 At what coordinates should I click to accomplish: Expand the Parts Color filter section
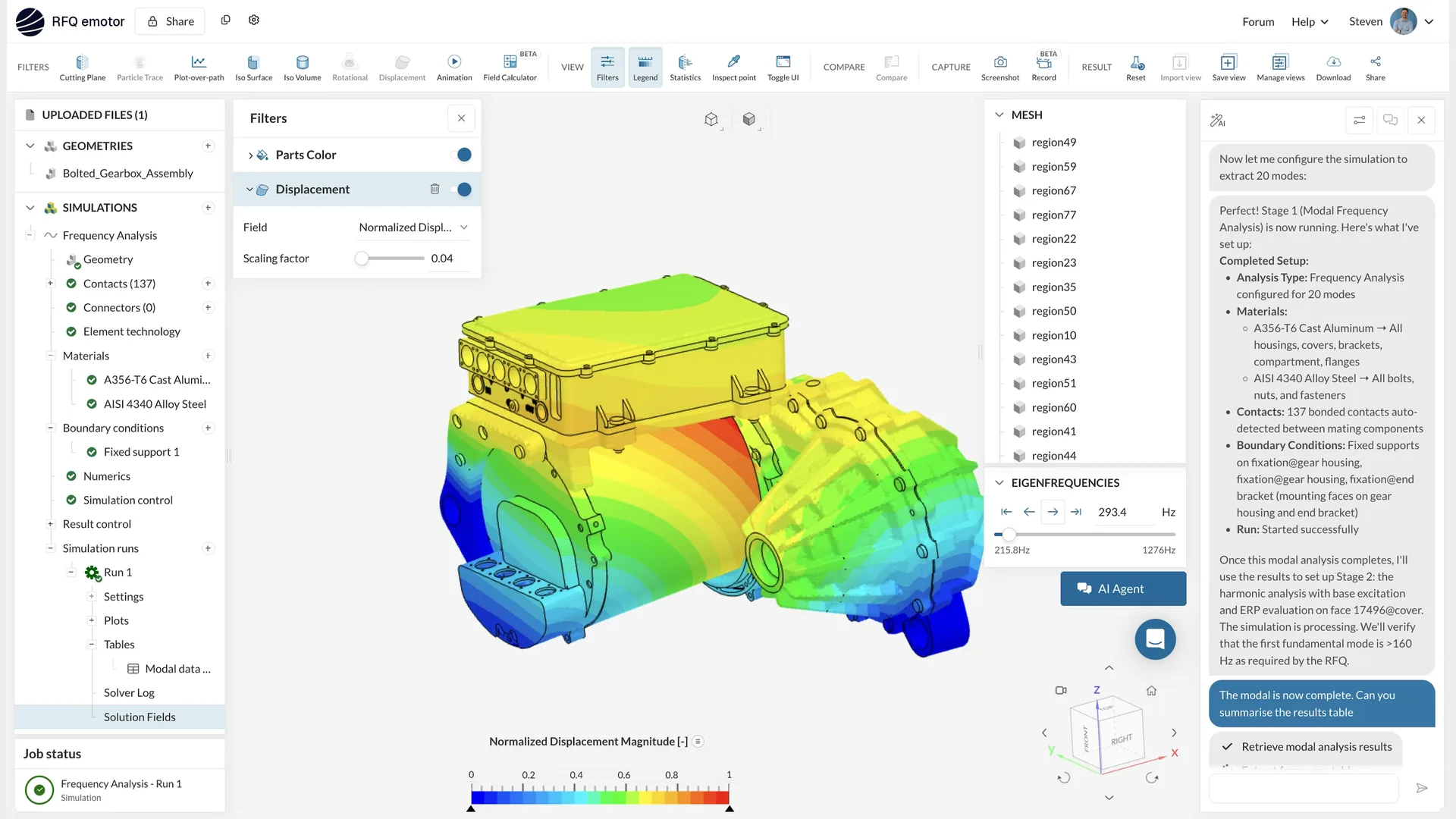[x=250, y=155]
